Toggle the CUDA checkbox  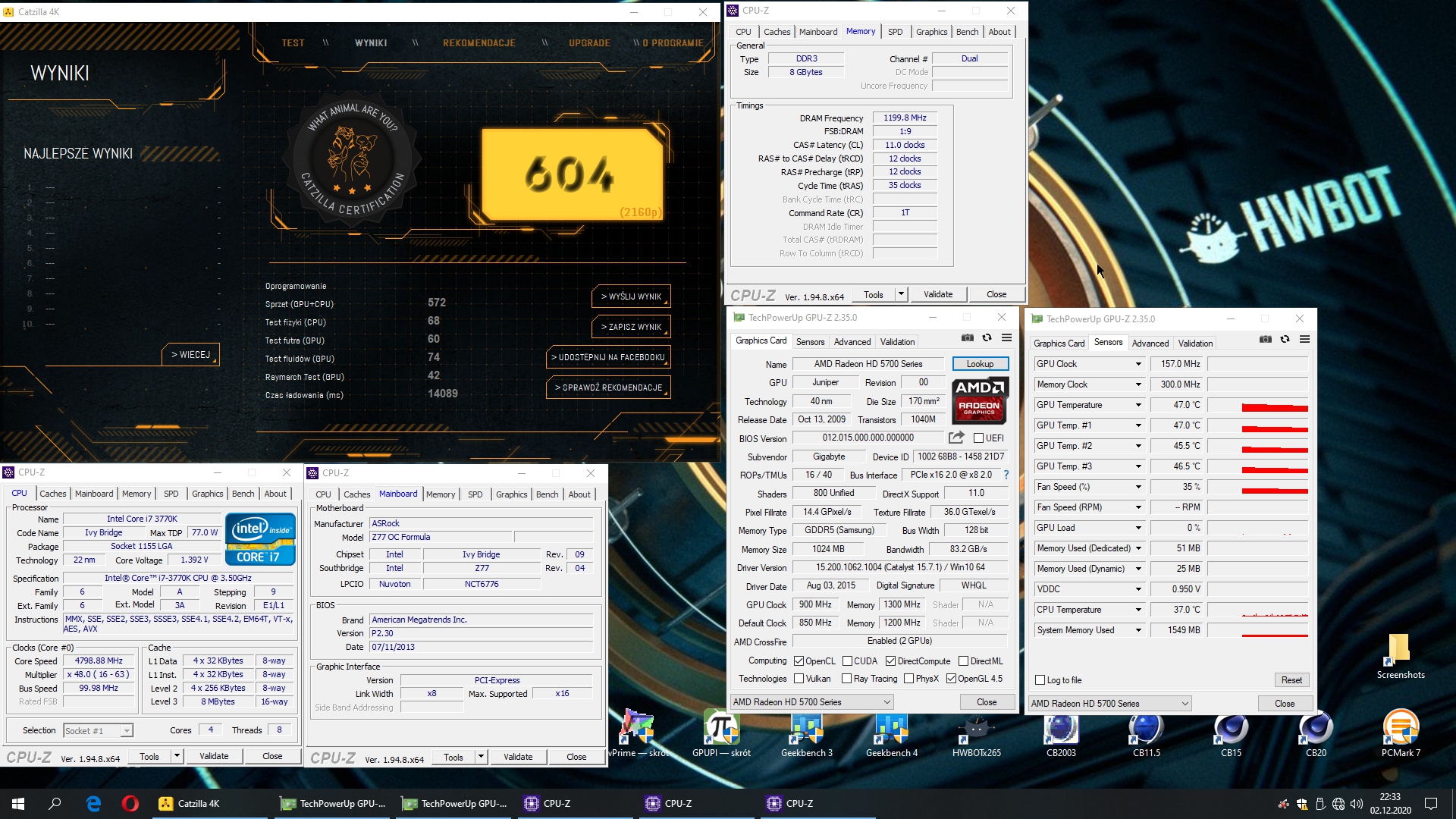tap(847, 661)
